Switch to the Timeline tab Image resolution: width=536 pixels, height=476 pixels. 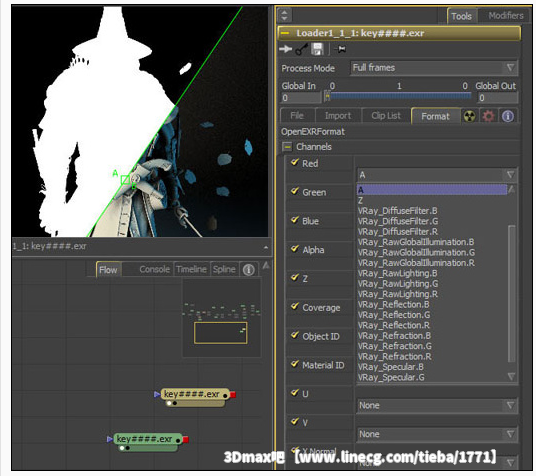(x=191, y=270)
